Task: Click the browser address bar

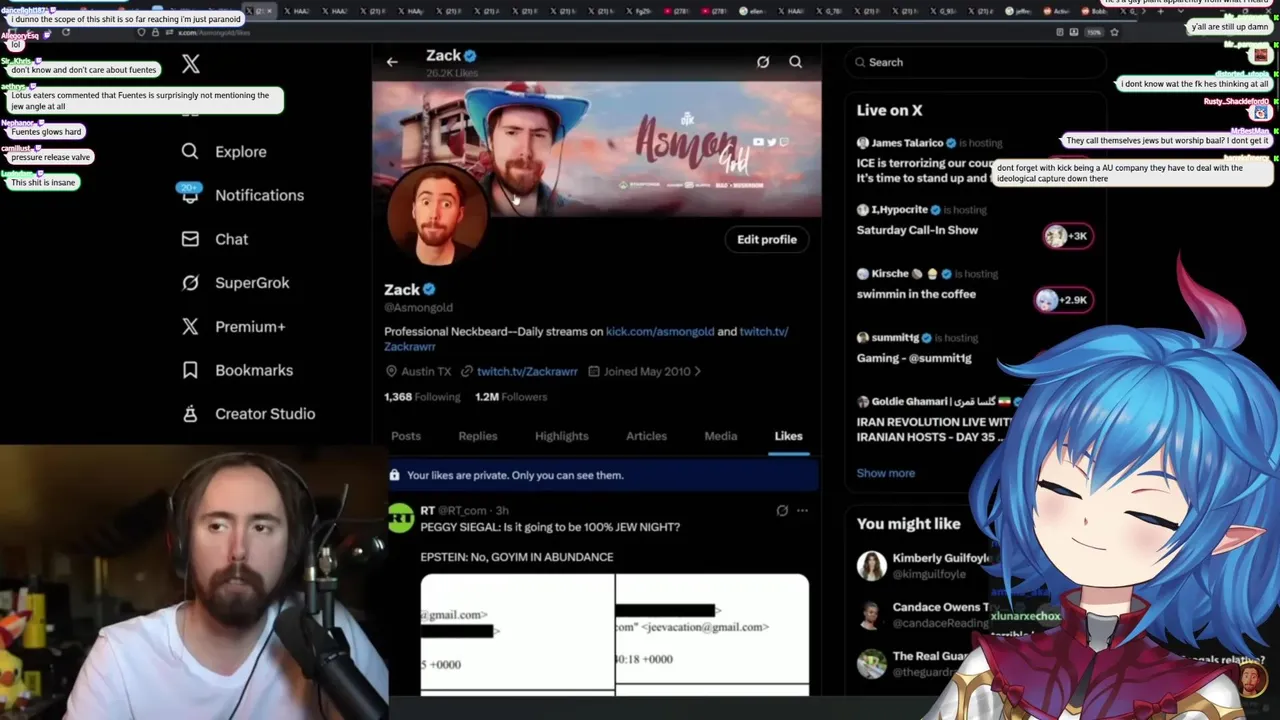Action: [x=600, y=32]
